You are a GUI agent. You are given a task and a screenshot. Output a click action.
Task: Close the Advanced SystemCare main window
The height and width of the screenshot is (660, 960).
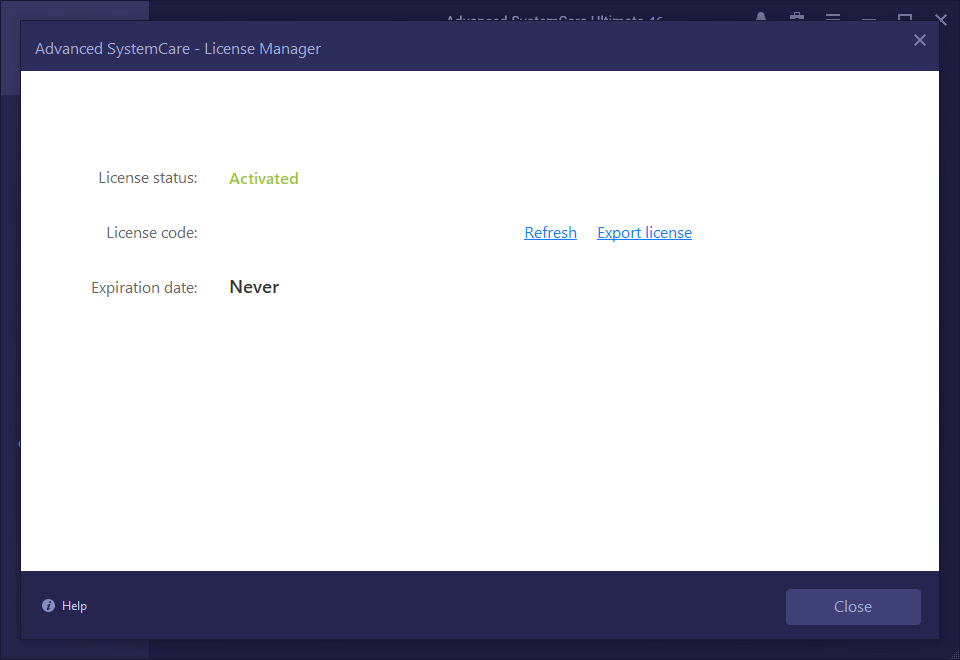[x=941, y=19]
